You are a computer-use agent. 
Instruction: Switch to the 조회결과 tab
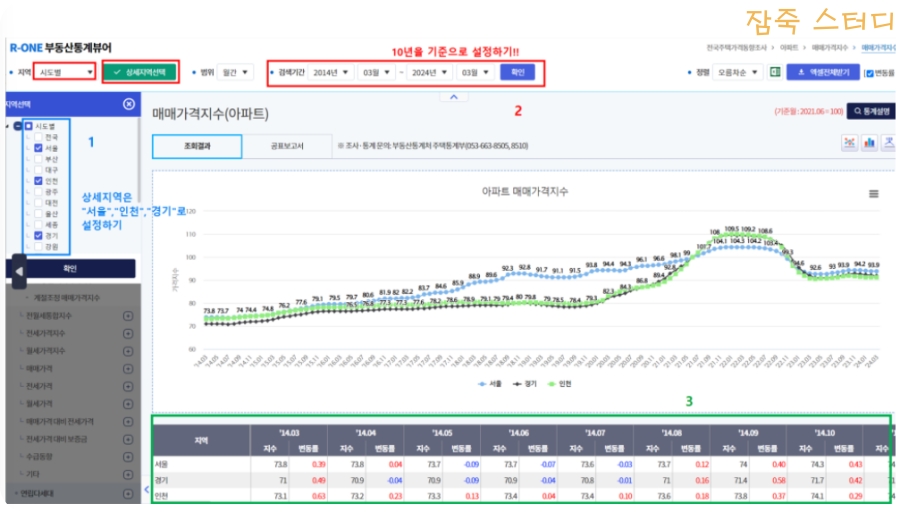click(x=197, y=146)
